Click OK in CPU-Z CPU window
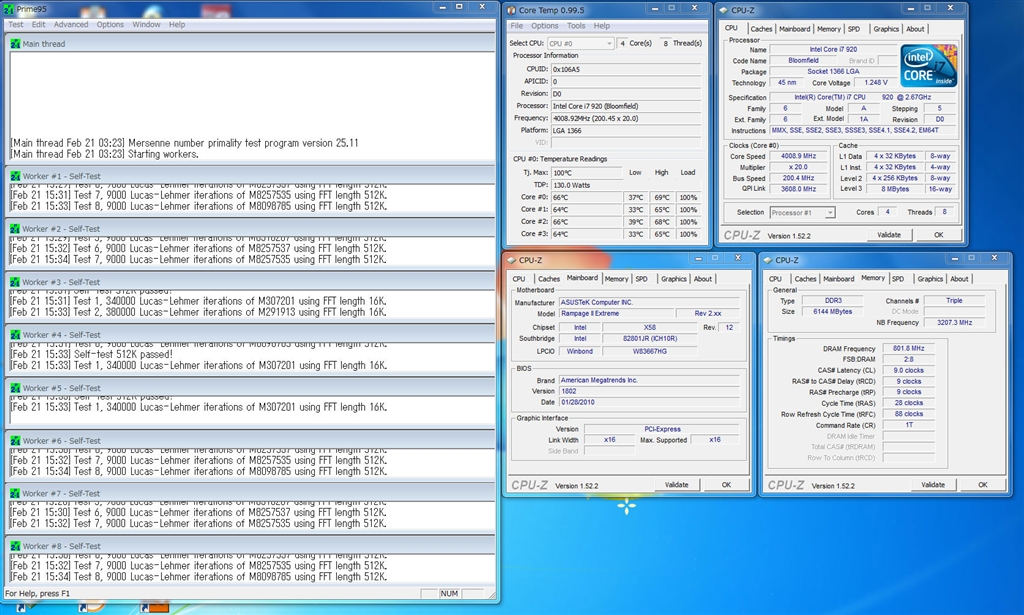Screen dimensions: 1024x615 pyautogui.click(x=938, y=235)
